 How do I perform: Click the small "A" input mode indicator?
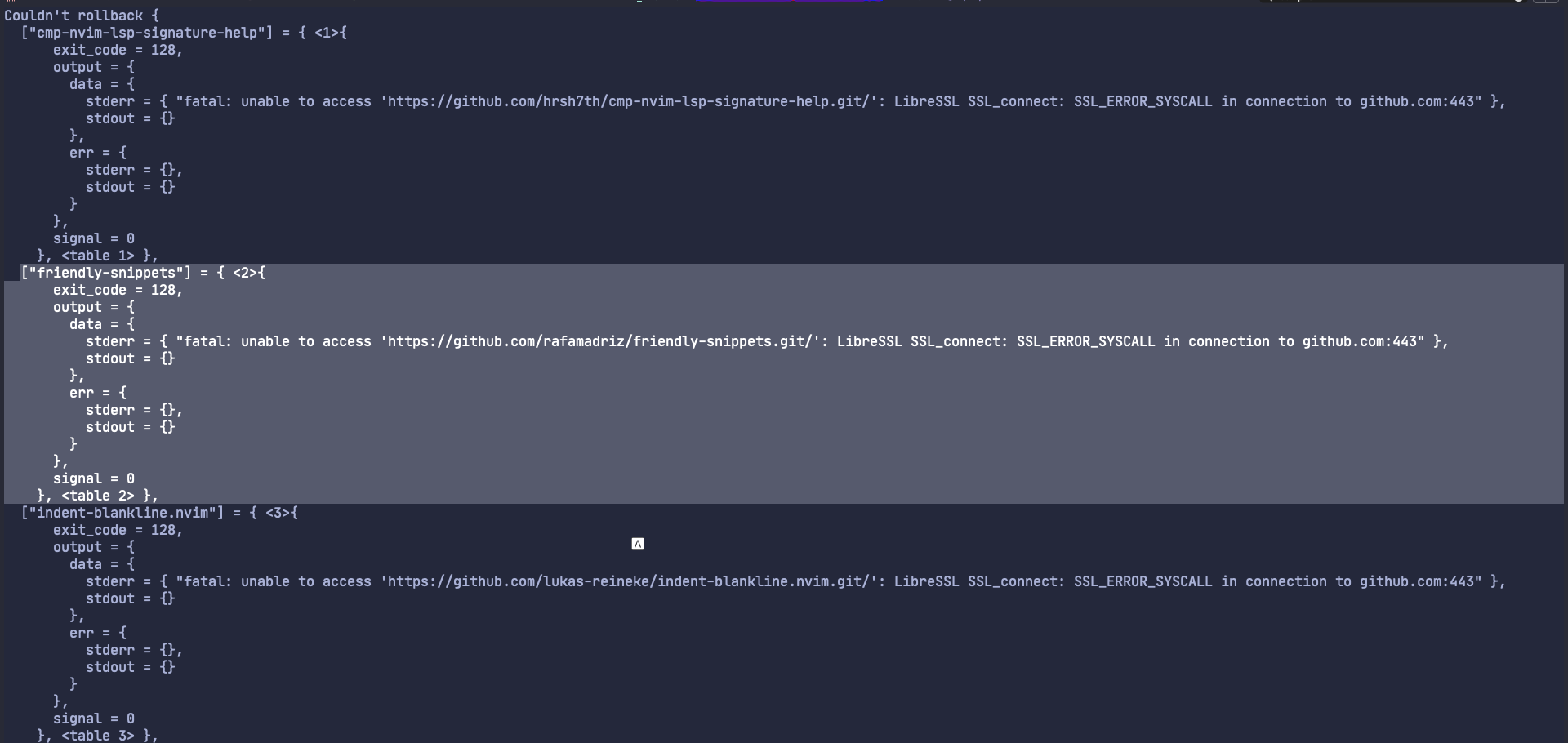(638, 544)
